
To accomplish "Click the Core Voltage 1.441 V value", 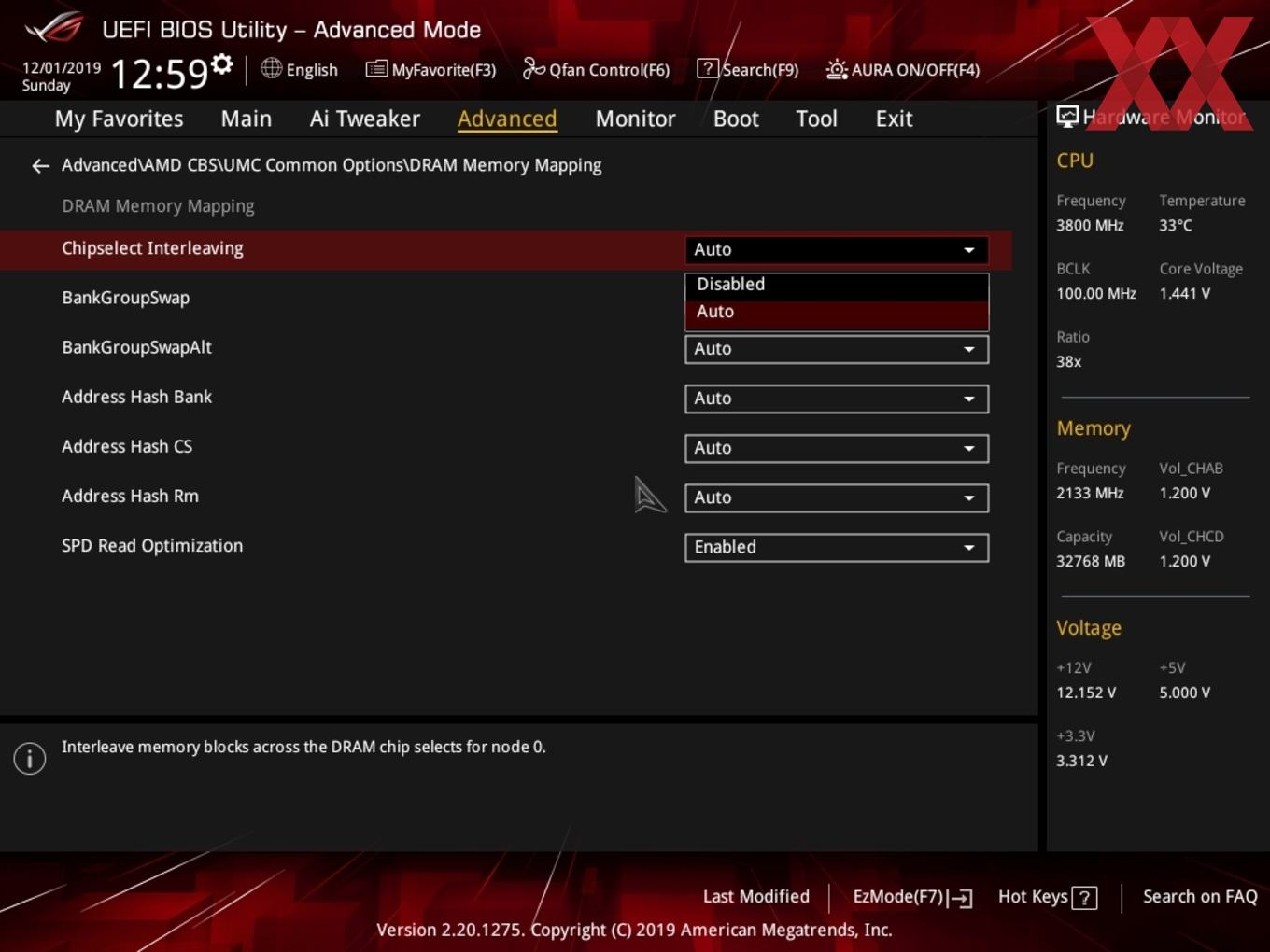I will point(1184,293).
